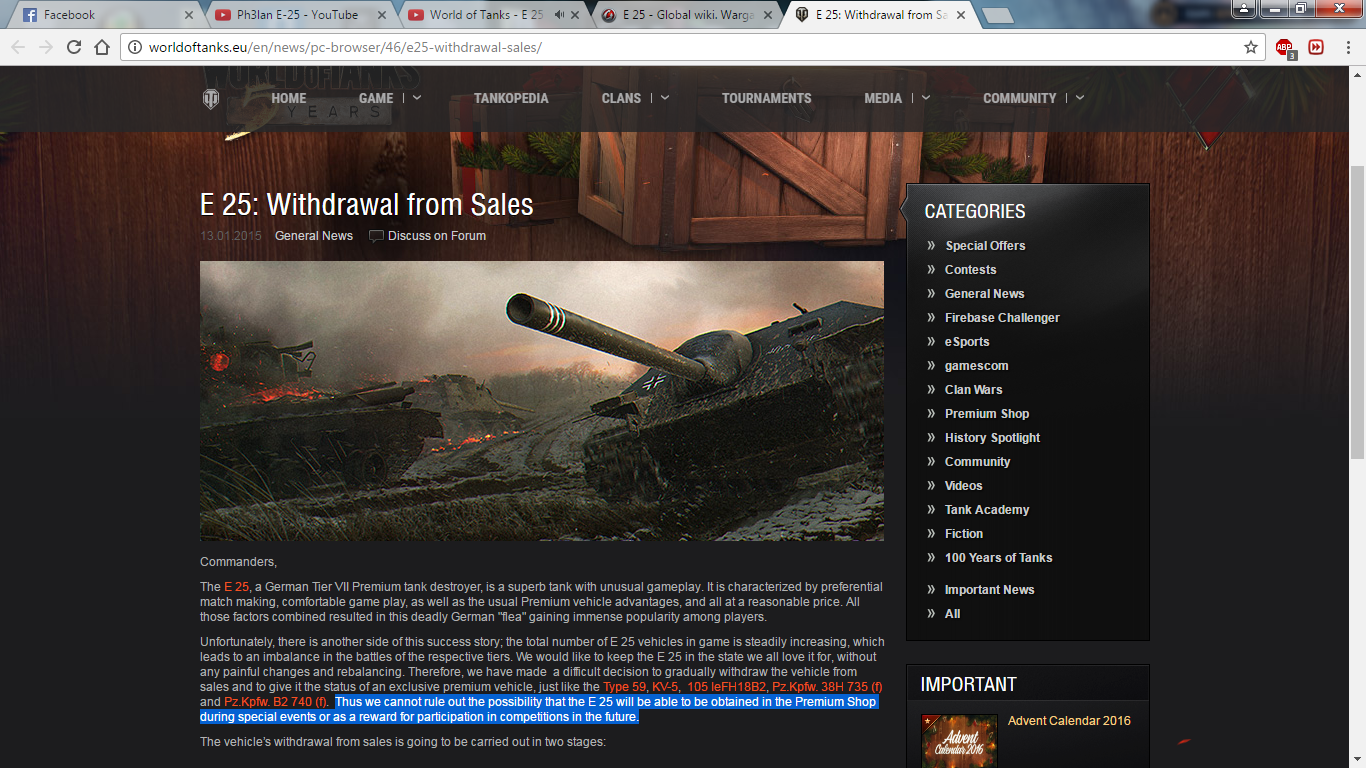Switch to the World of Tanks - E 25 tab
Screen dimensions: 1366x768
coord(490,15)
